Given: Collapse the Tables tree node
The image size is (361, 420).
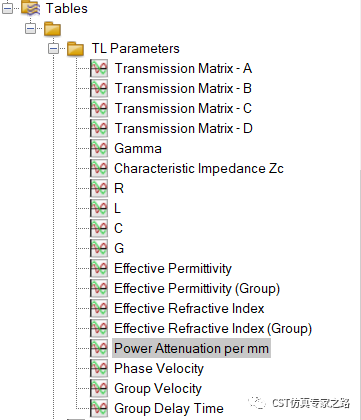Looking at the screenshot, I should [7, 8].
